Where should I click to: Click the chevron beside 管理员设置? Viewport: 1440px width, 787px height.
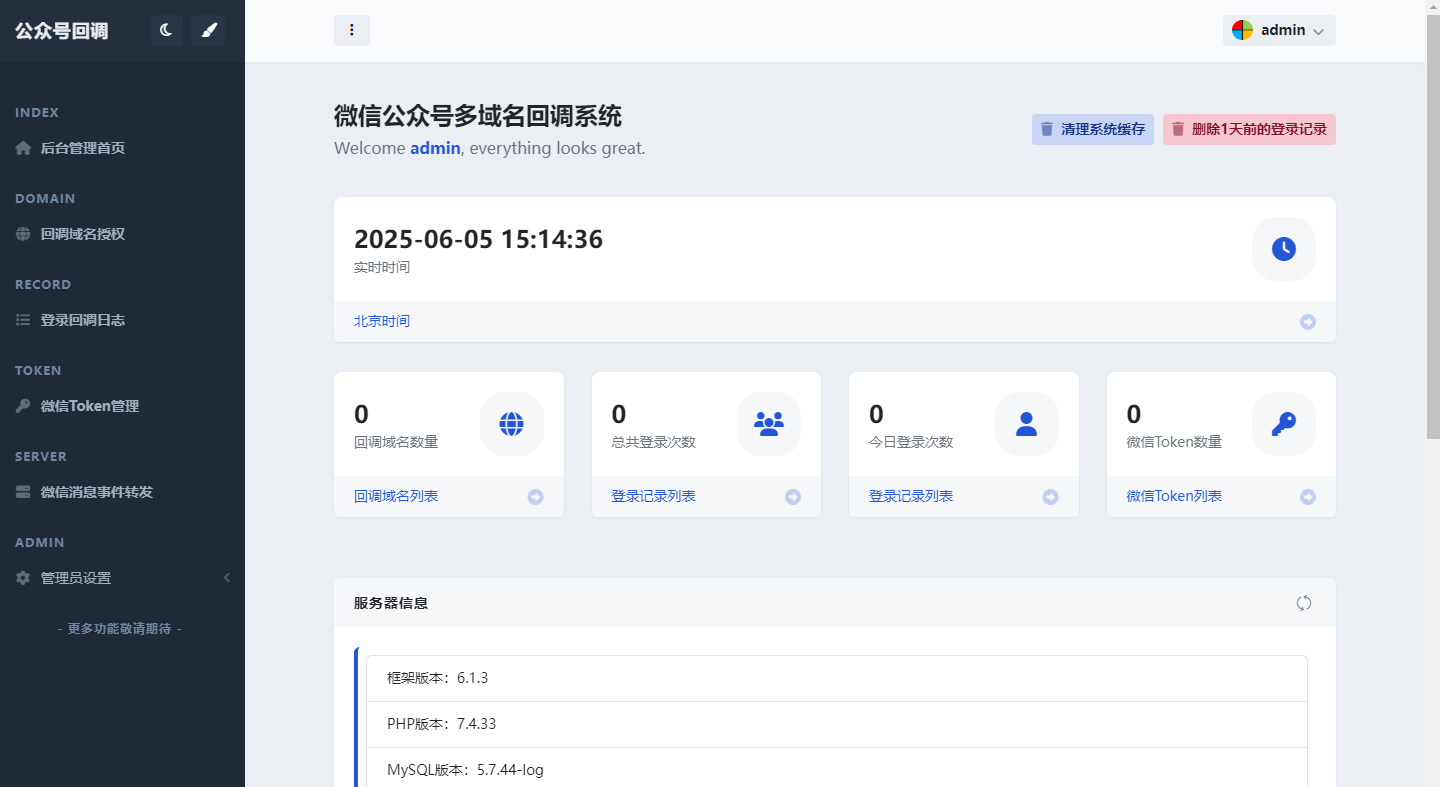tap(227, 578)
